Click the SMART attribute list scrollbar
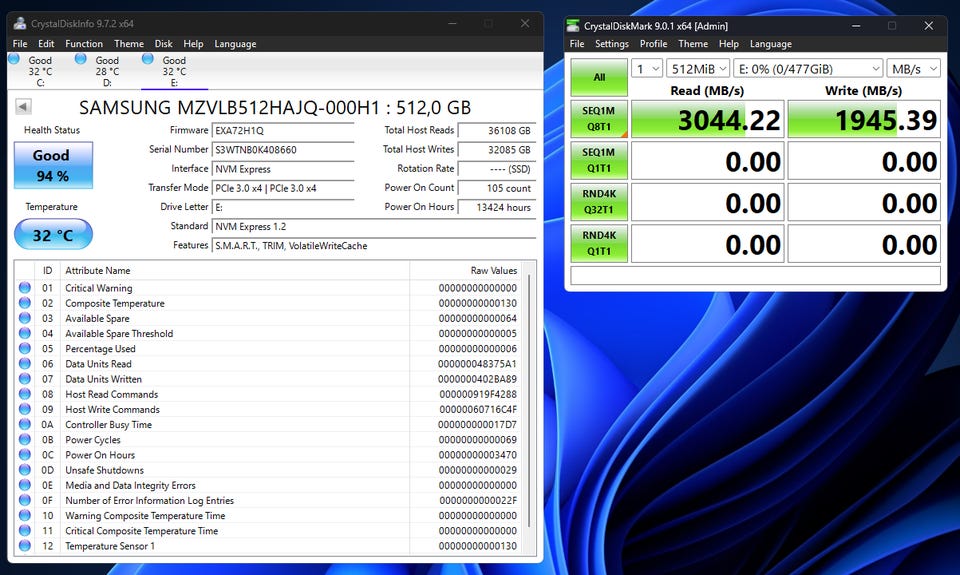 pos(530,401)
